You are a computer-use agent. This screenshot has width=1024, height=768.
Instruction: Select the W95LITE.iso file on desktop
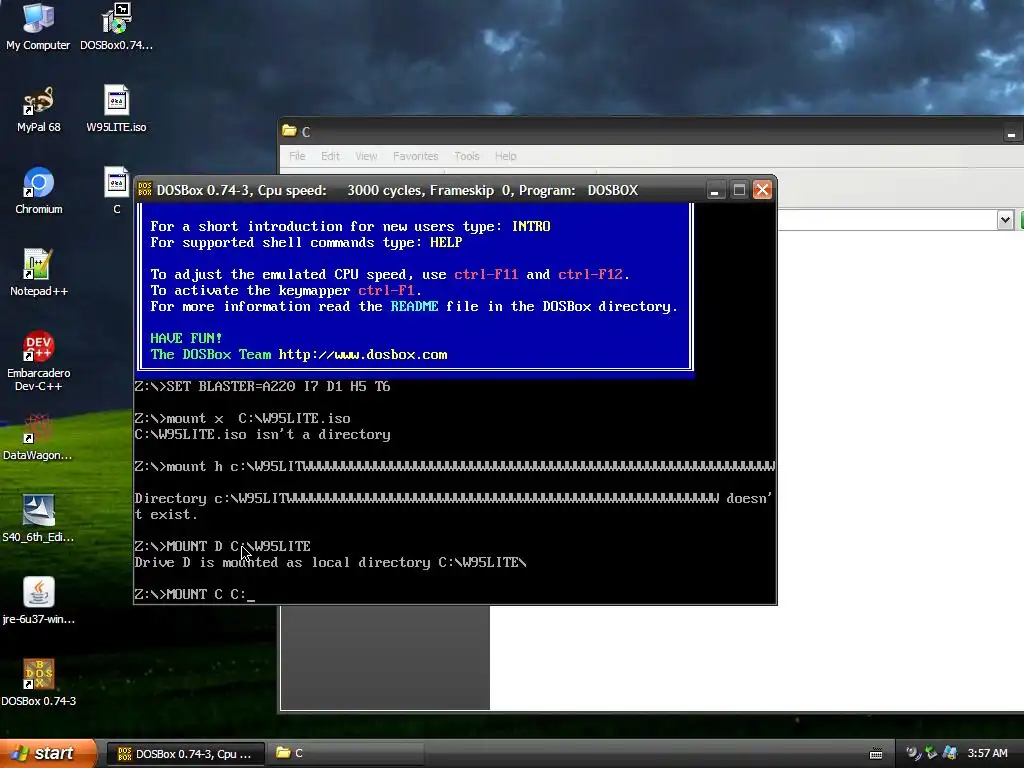(116, 109)
